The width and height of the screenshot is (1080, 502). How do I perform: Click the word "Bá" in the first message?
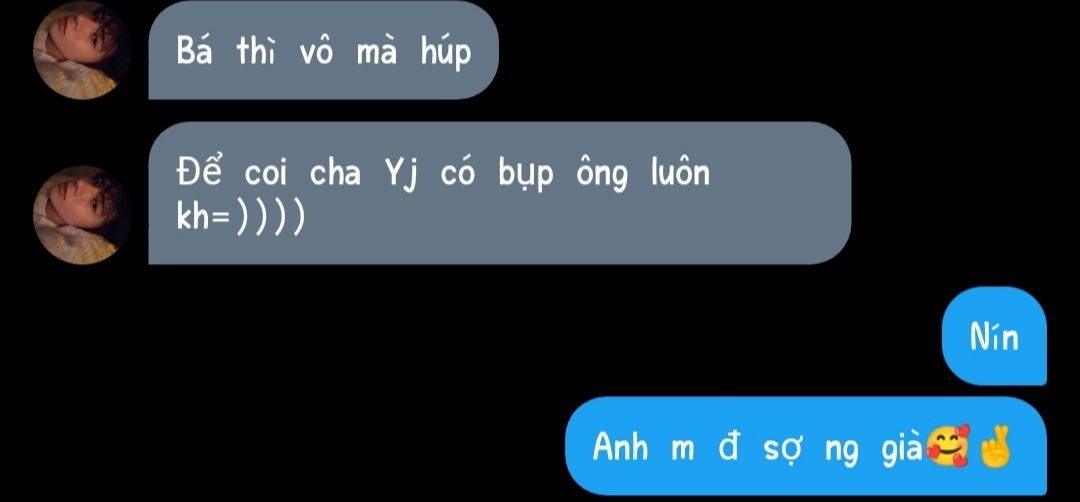point(195,50)
